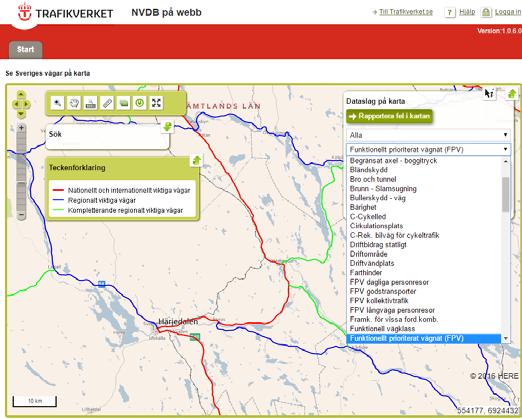Click the ruler measure tool

(107, 103)
